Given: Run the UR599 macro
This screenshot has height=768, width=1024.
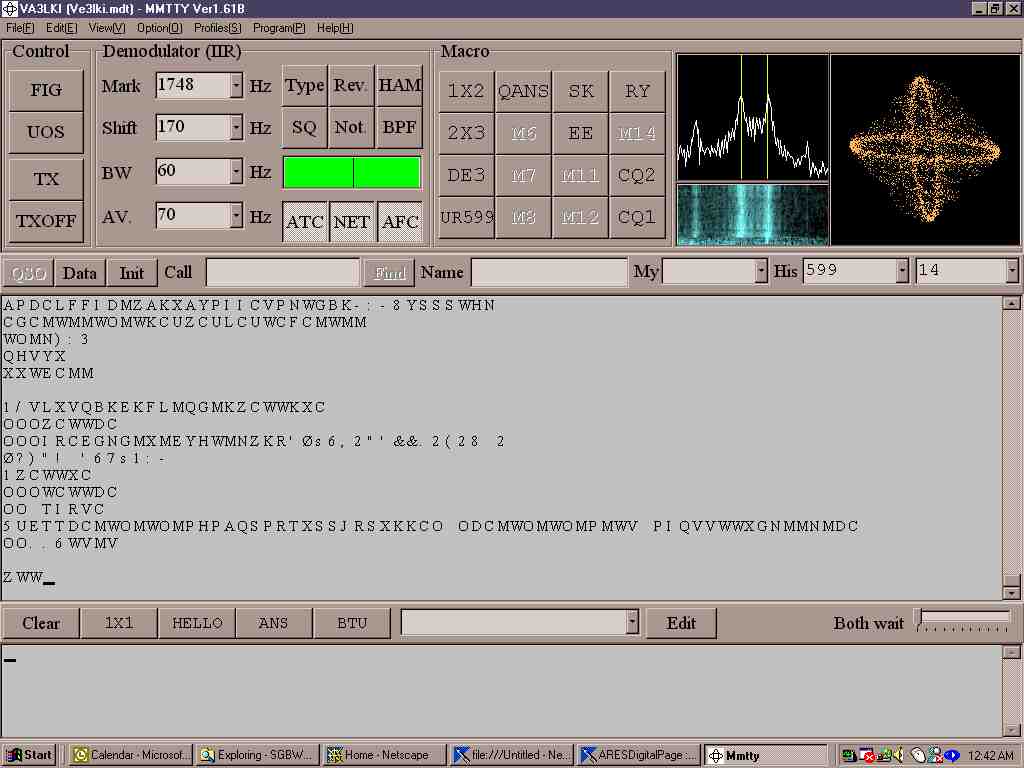Looking at the screenshot, I should (466, 217).
